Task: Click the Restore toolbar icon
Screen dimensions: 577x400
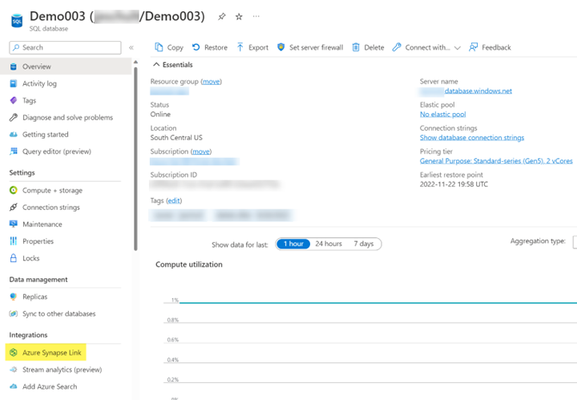Action: pyautogui.click(x=196, y=47)
